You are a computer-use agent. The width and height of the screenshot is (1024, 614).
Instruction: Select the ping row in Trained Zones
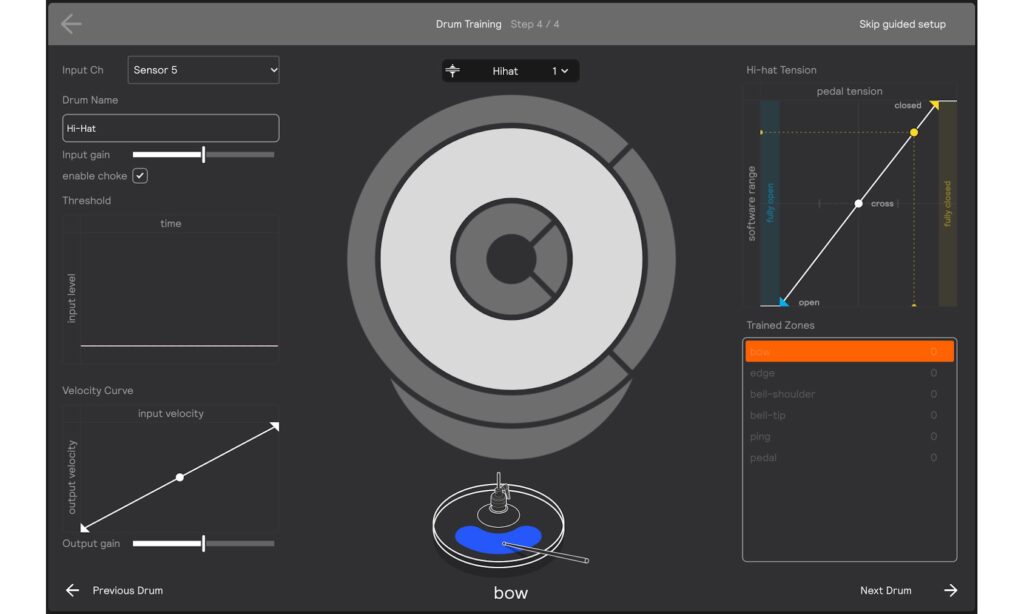[850, 436]
